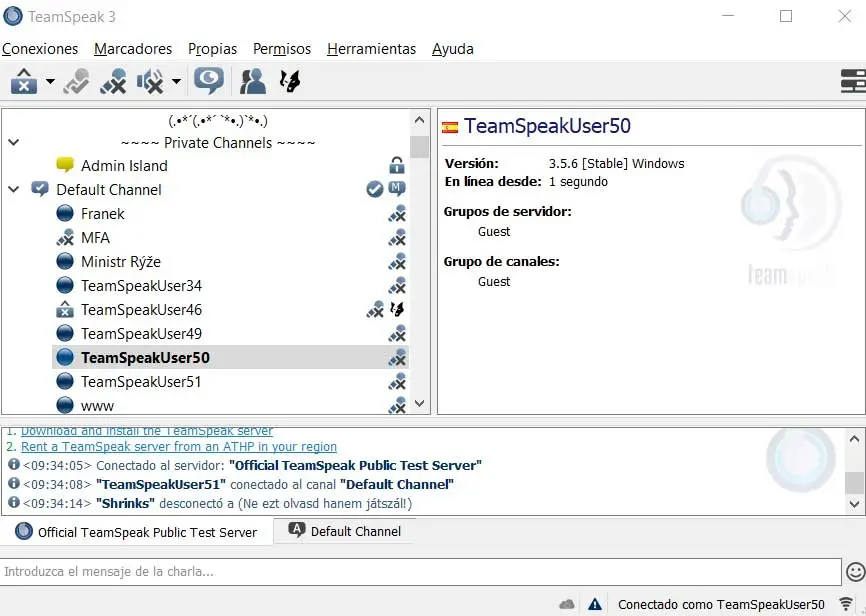Screen dimensions: 866x616
Task: Open 'Rent a TeamSpeak server from an ATHP' link
Action: (179, 446)
